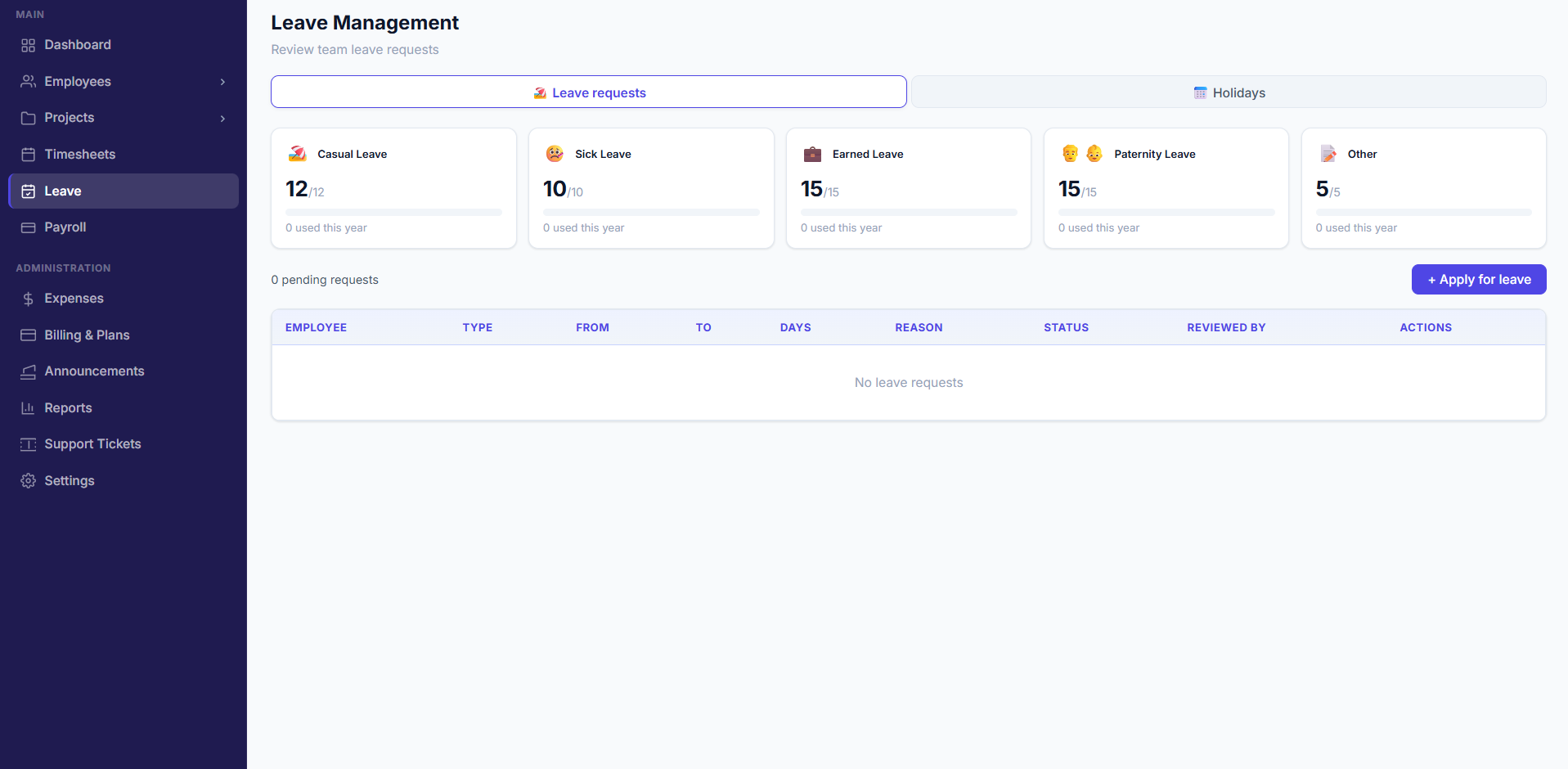Click the Support Tickets ticket icon
Viewport: 1568px width, 769px height.
(x=28, y=444)
